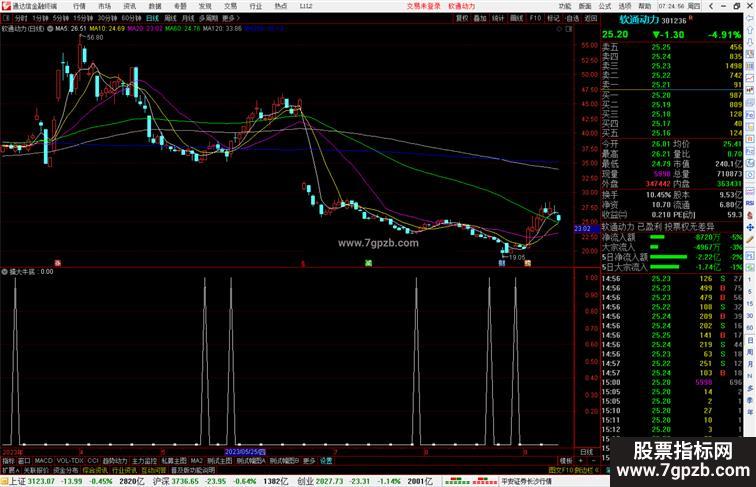Image resolution: width=756 pixels, height=487 pixels.
Task: Open F10 company info
Action: click(x=535, y=18)
